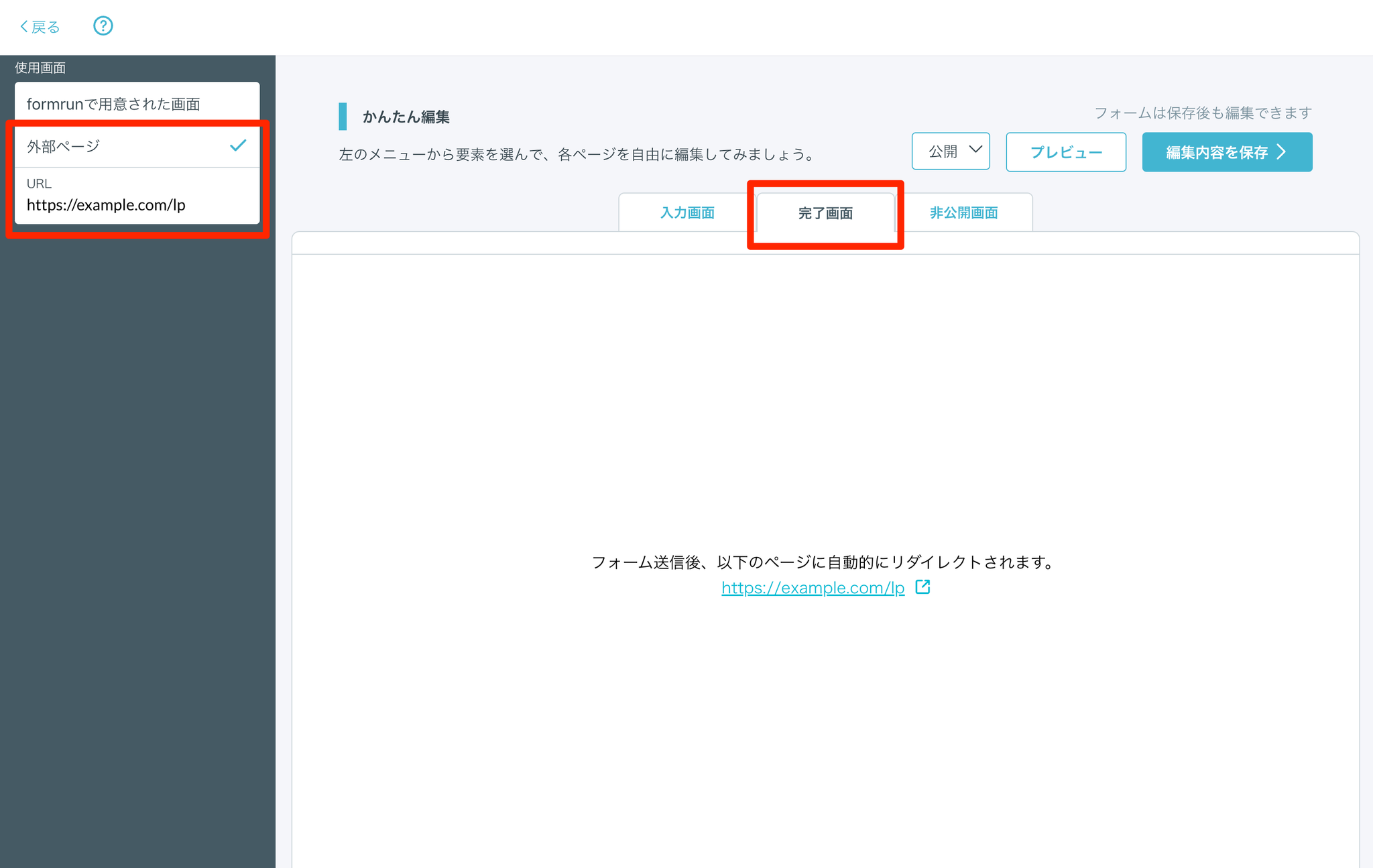Click the 編集内容を保存 button
The height and width of the screenshot is (868, 1373).
tap(1216, 152)
